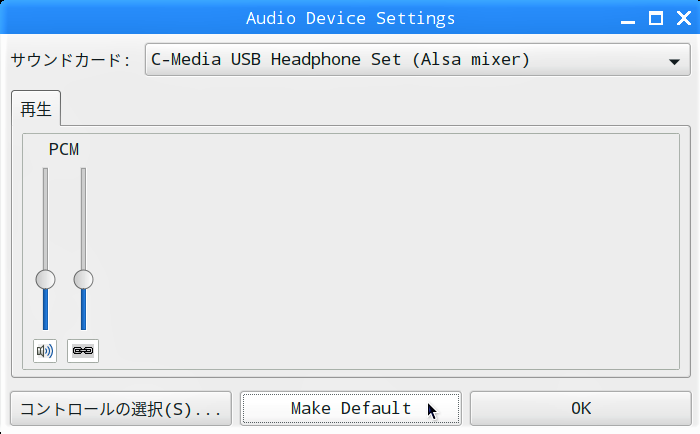Mute the PCM channel with the speaker icon

click(x=45, y=351)
